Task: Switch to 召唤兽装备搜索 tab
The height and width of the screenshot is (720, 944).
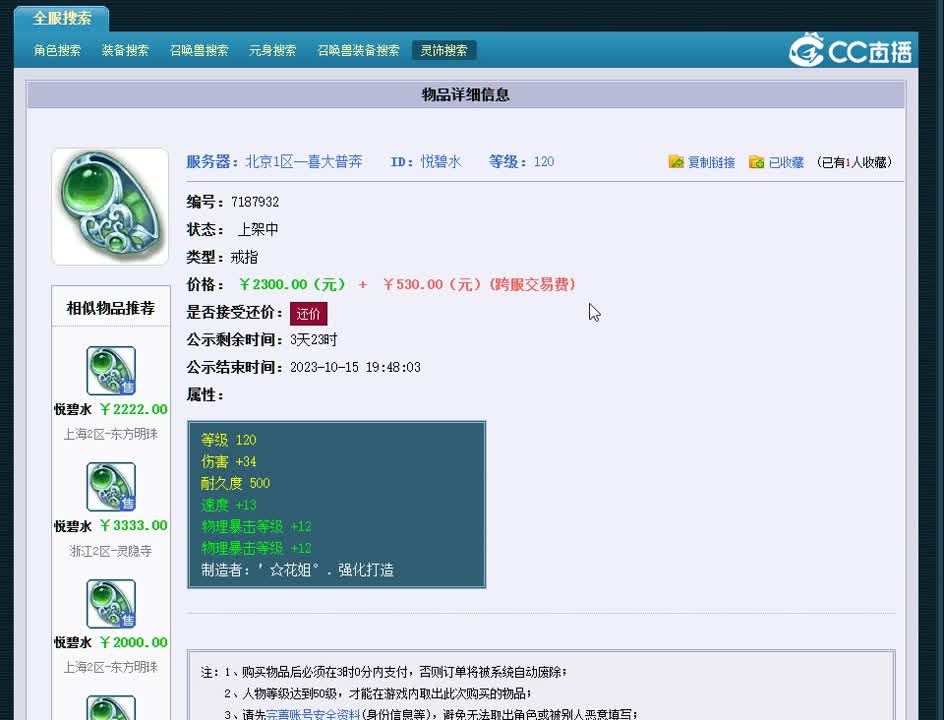Action: tap(358, 51)
